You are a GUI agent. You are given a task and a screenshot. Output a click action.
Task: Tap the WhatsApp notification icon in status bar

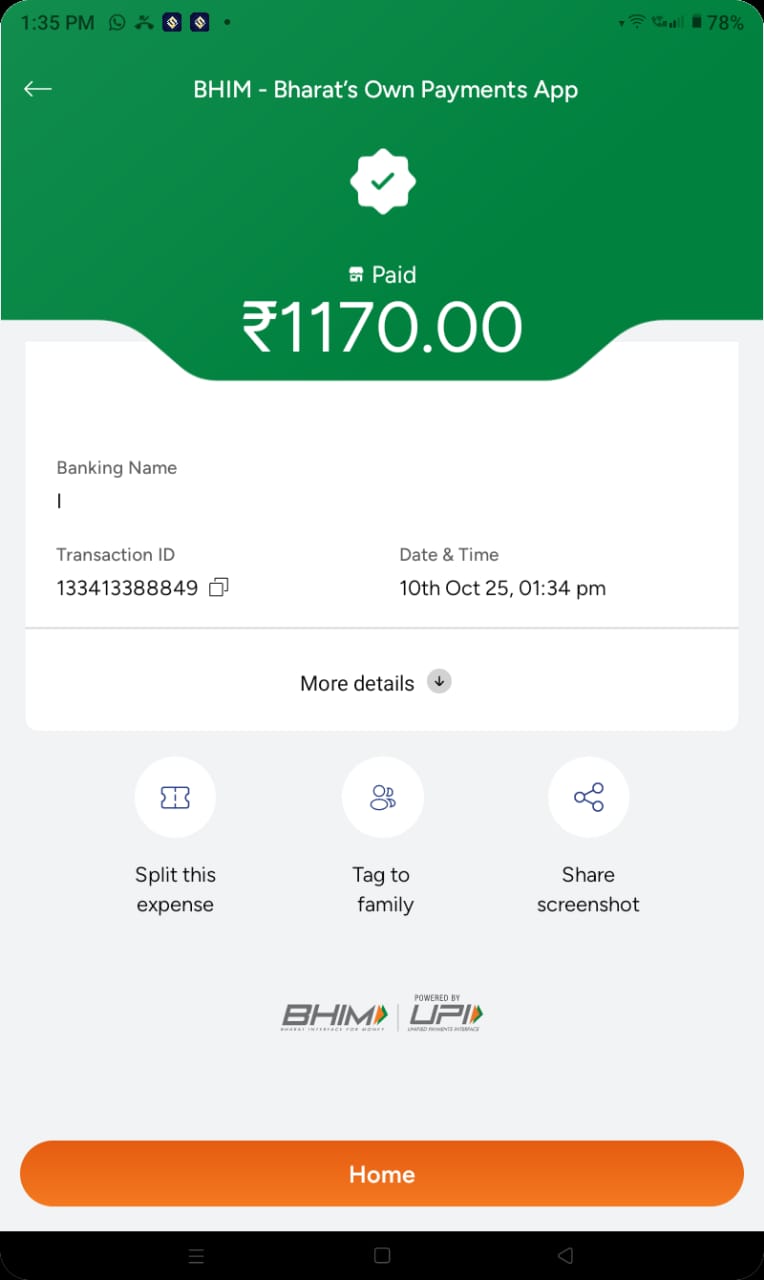coord(117,22)
